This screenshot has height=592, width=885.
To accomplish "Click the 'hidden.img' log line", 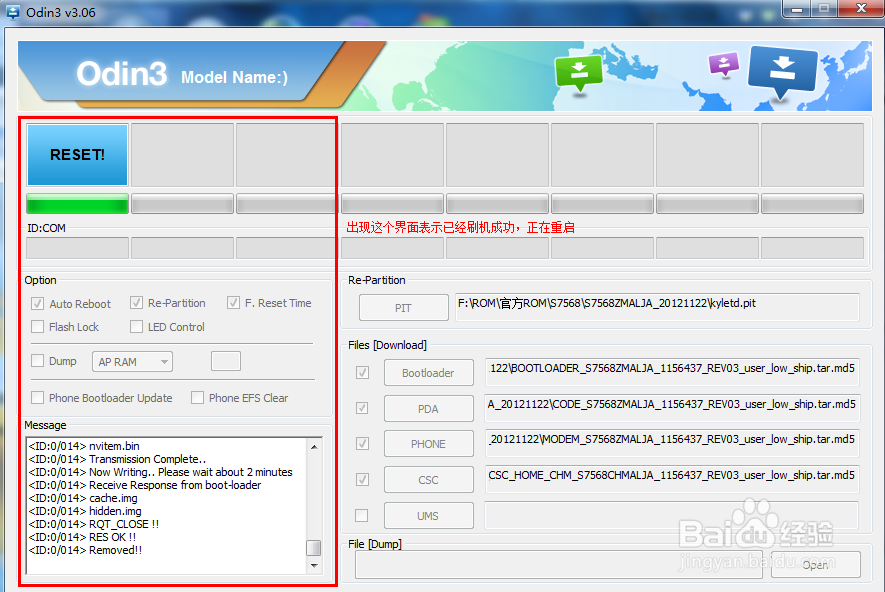I will (x=85, y=511).
